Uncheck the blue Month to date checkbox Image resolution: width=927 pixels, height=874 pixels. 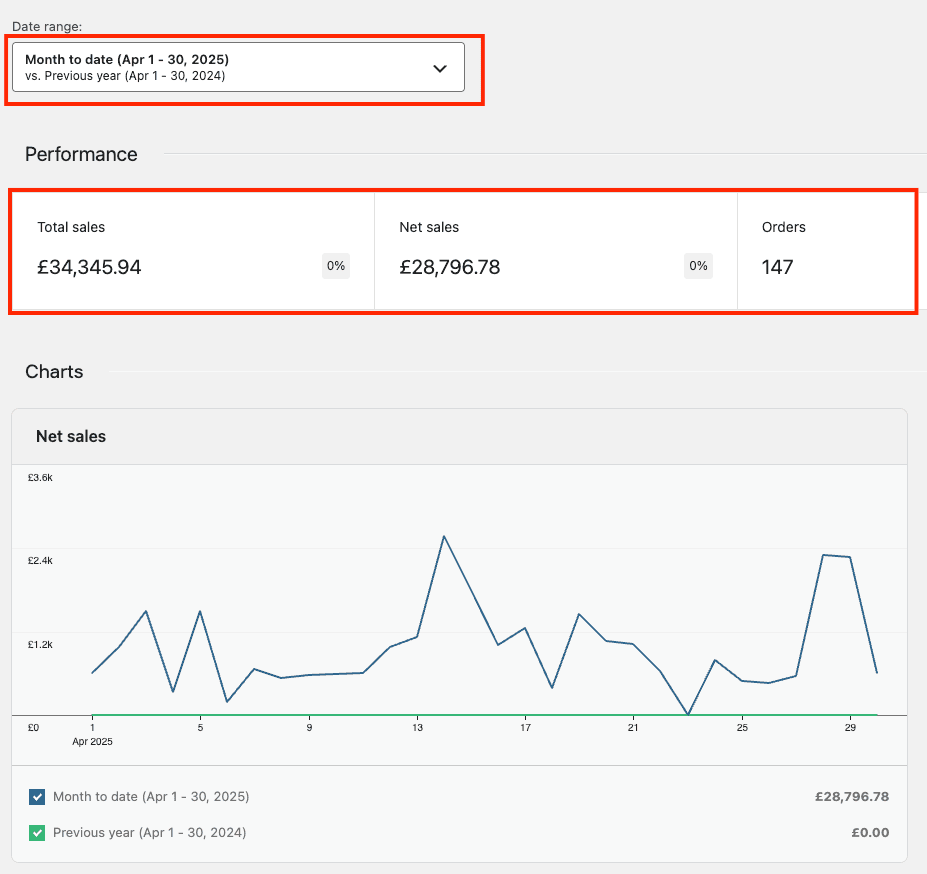click(x=37, y=797)
